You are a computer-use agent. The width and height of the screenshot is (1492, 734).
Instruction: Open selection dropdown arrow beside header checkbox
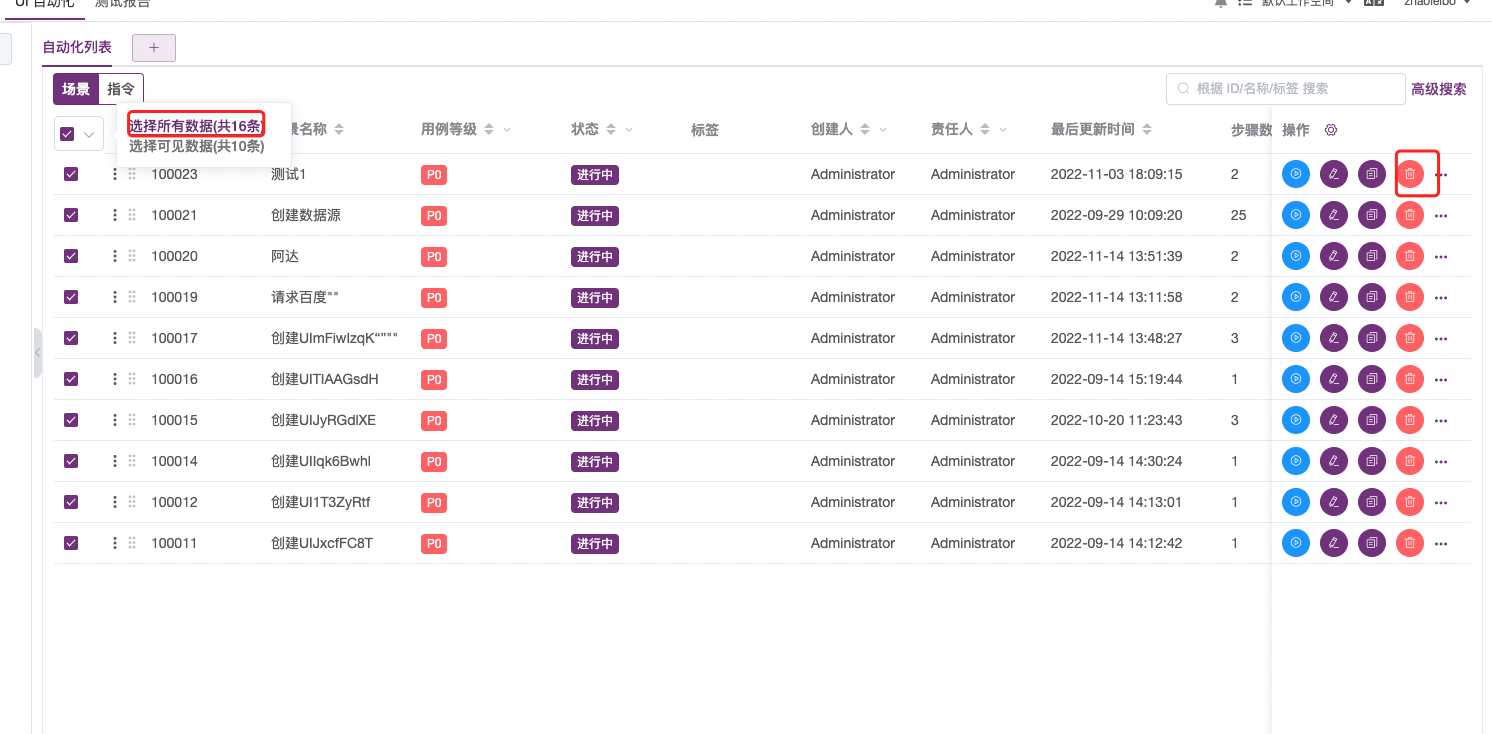click(x=89, y=134)
